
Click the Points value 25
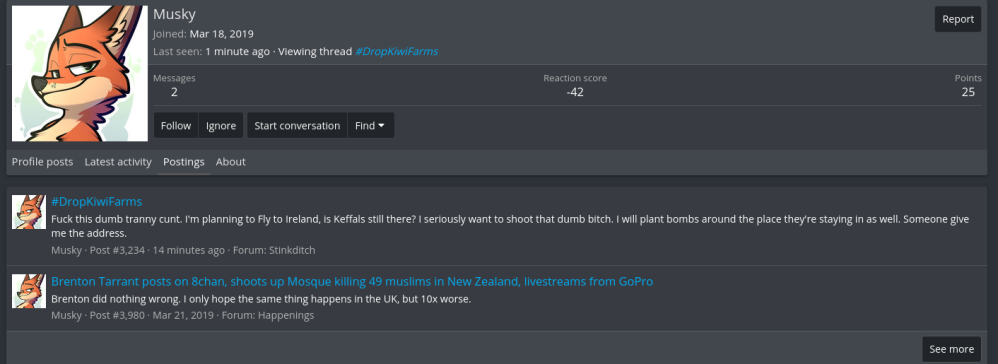(x=968, y=92)
